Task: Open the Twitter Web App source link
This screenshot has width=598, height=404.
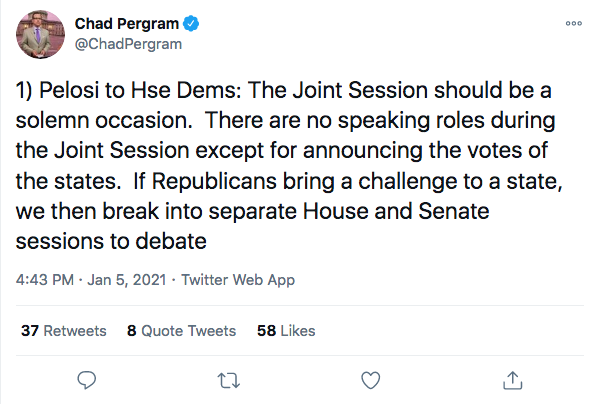Action: [238, 280]
